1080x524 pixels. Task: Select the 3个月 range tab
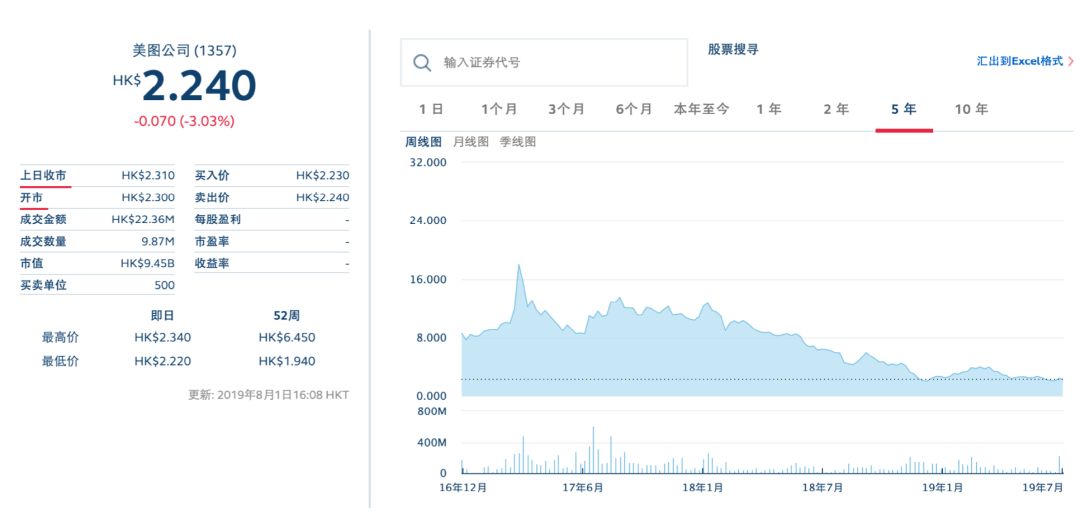coord(566,109)
